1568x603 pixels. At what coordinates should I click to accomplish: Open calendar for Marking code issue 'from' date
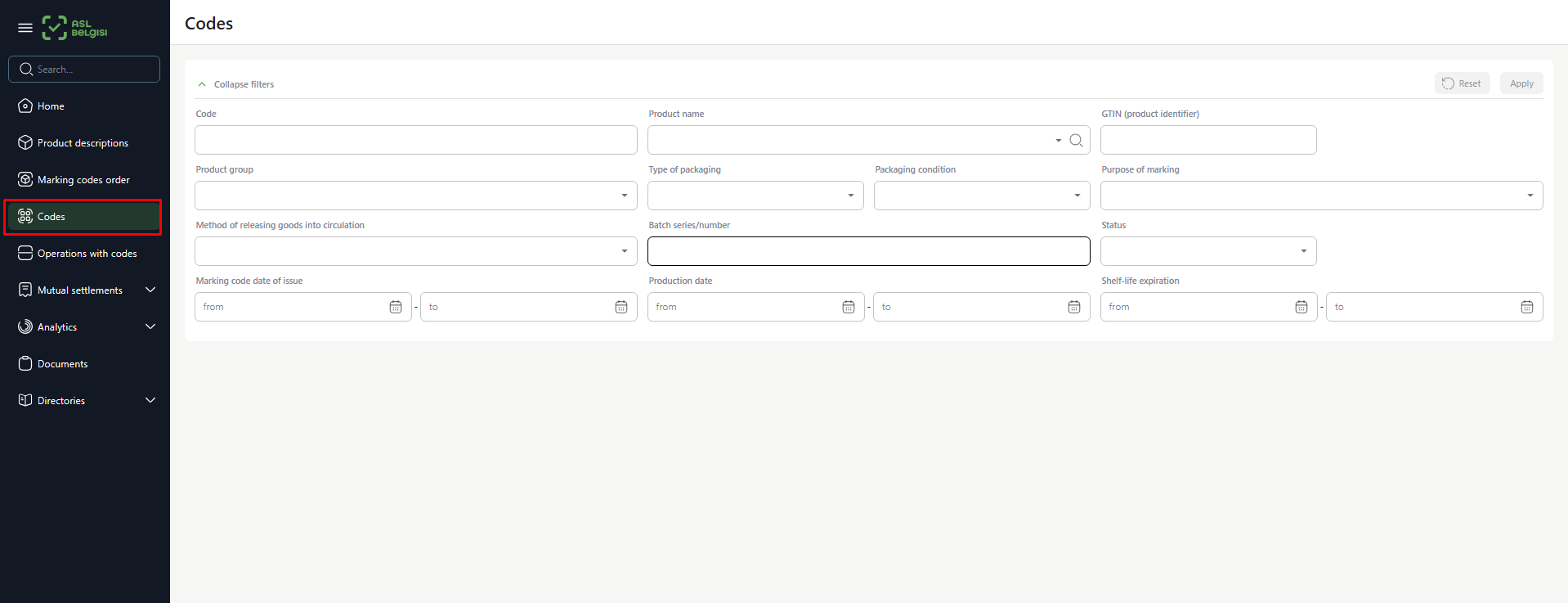[396, 307]
